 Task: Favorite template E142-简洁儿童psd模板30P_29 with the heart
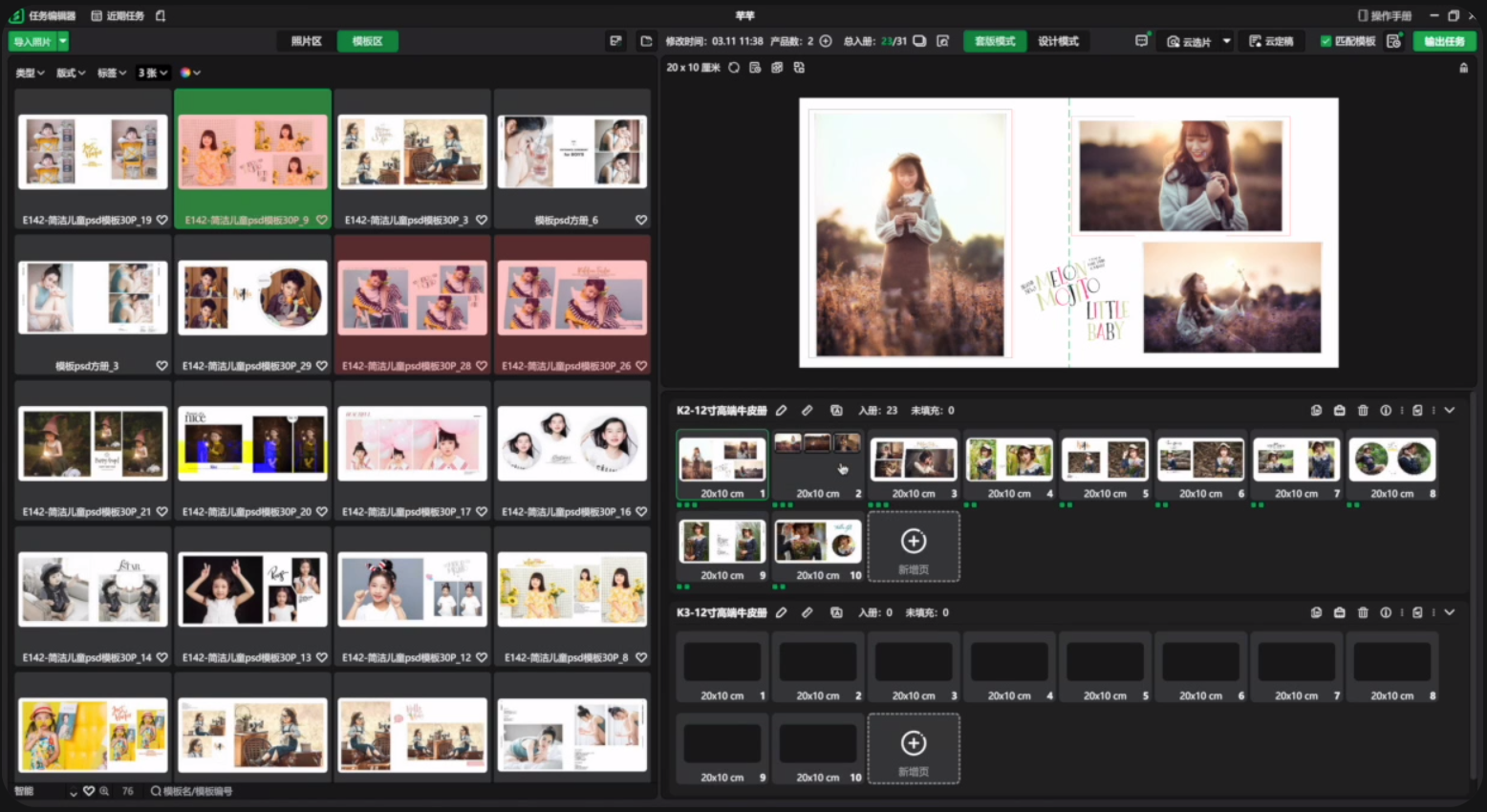click(322, 366)
